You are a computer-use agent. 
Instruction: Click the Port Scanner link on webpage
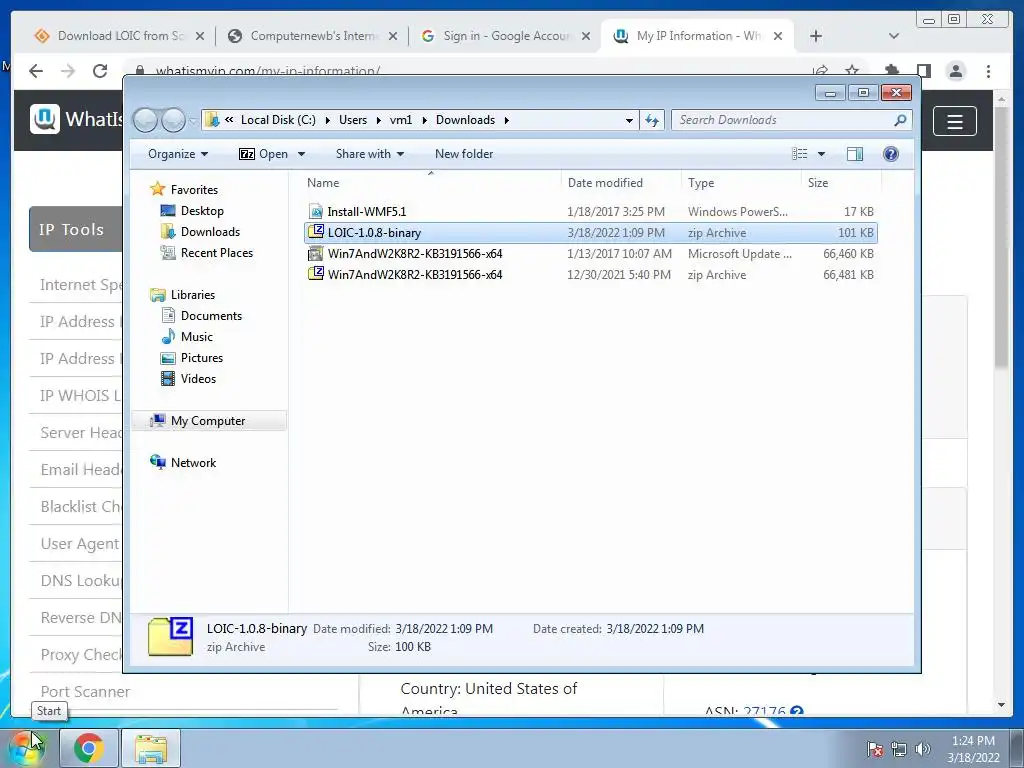tap(86, 691)
